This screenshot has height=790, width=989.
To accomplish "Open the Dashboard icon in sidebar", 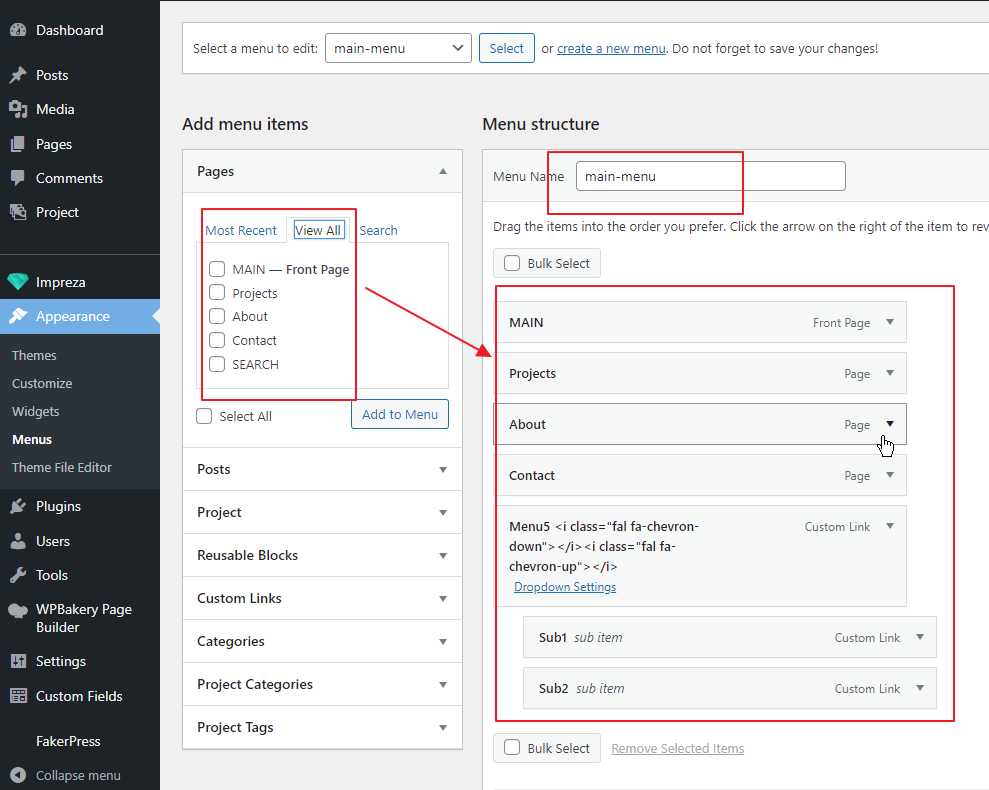I will pyautogui.click(x=18, y=30).
